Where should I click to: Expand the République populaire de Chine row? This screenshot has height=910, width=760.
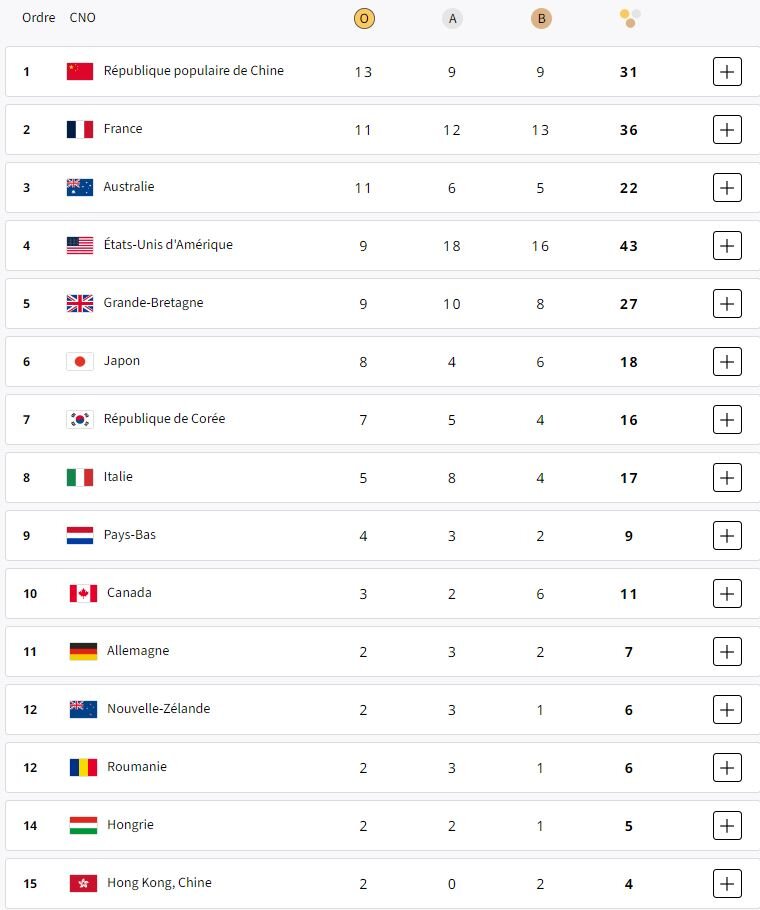727,72
